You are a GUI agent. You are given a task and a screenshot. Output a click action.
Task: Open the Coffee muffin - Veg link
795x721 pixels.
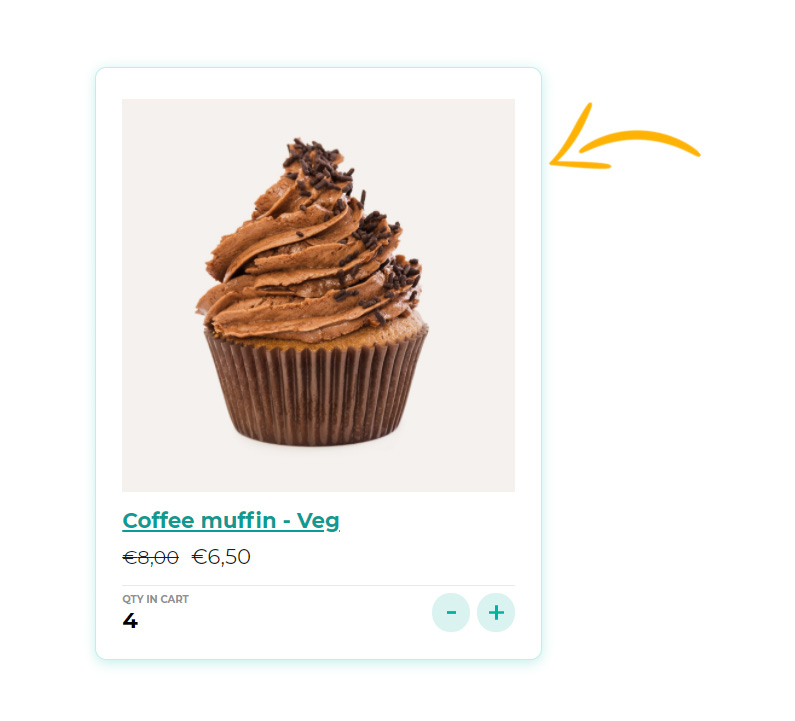click(231, 521)
